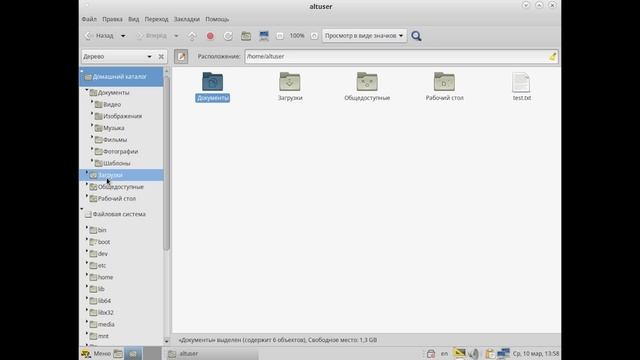
Task: Expand the Фотографии tree node arrow
Action: [x=92, y=149]
